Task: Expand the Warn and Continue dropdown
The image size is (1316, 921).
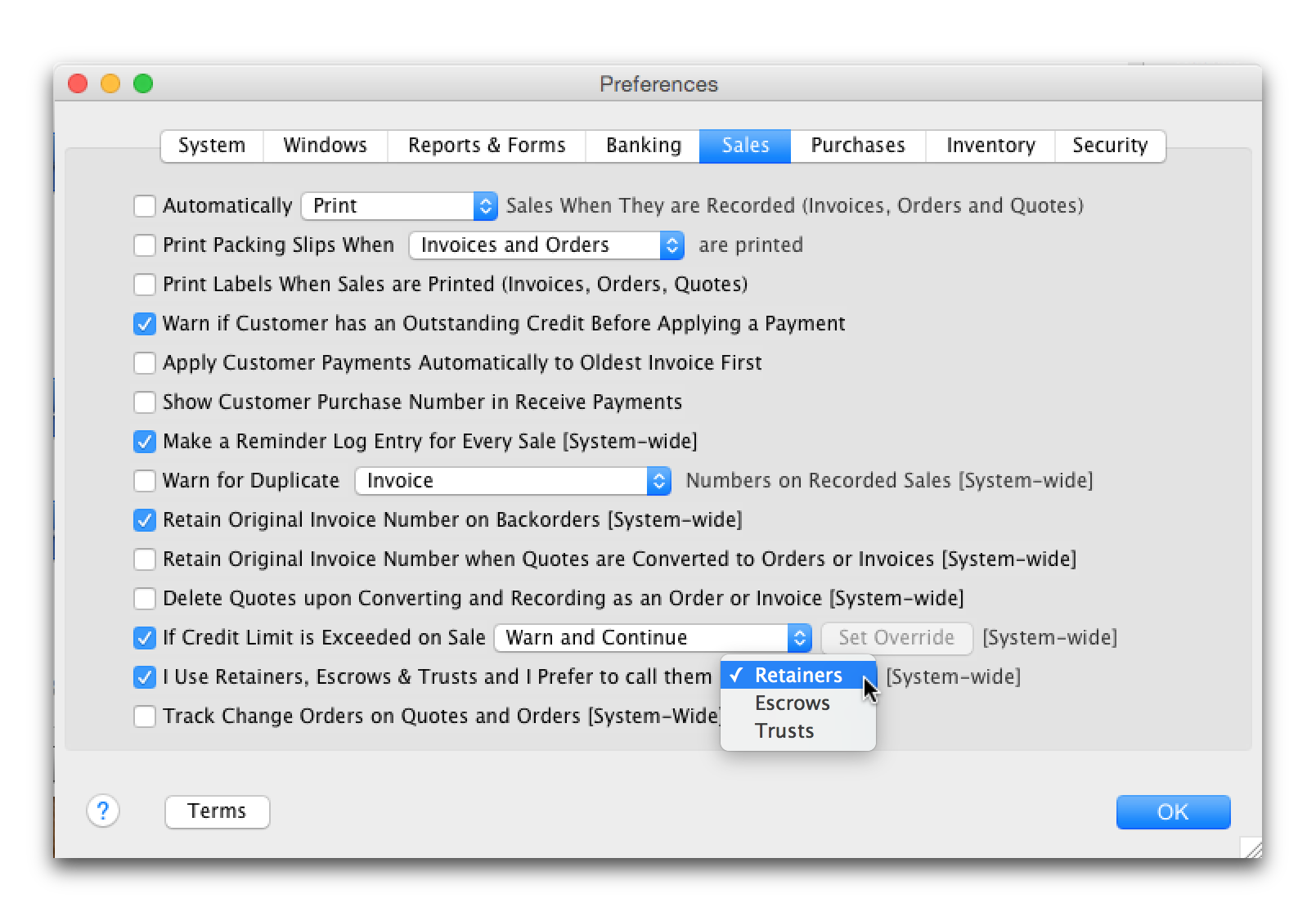Action: 652,638
